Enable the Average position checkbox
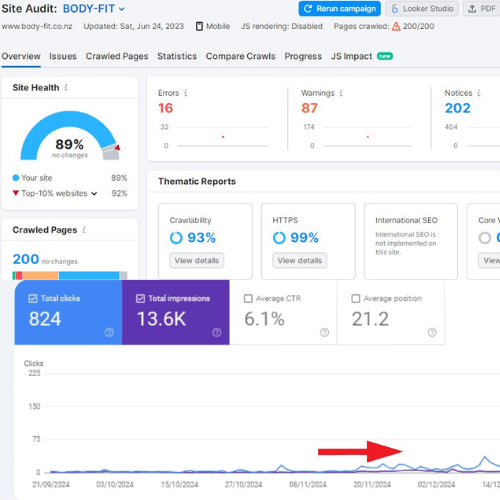Viewport: 500px width, 500px height. pos(356,298)
